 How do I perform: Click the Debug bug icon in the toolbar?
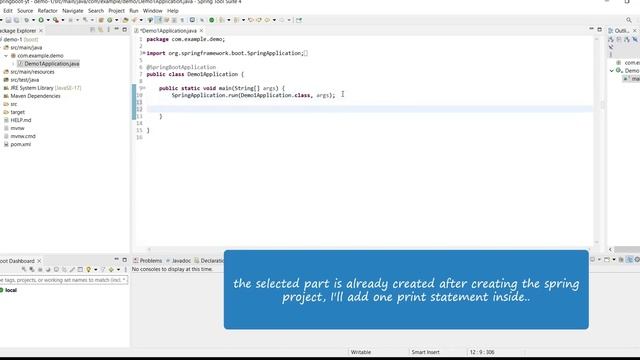pyautogui.click(x=27, y=20)
